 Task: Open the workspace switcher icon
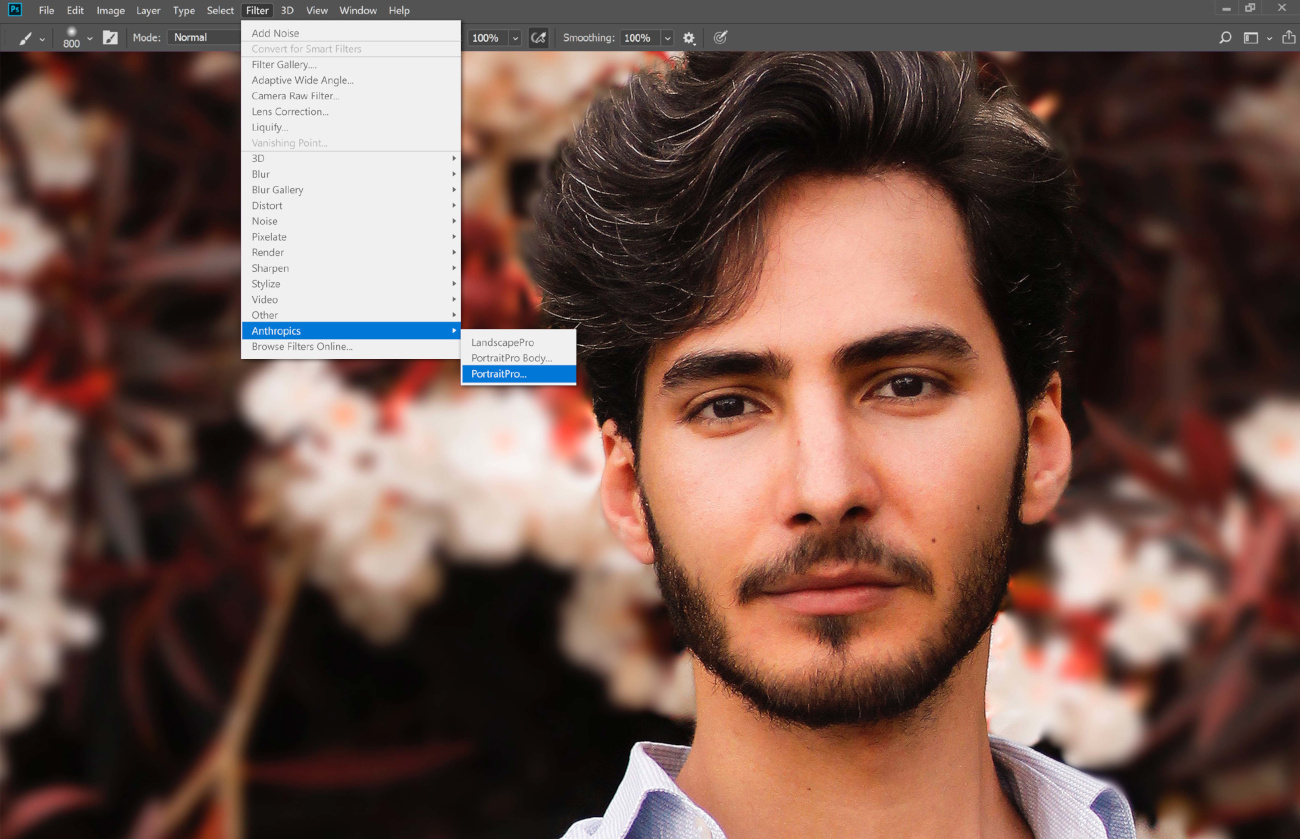(1250, 38)
